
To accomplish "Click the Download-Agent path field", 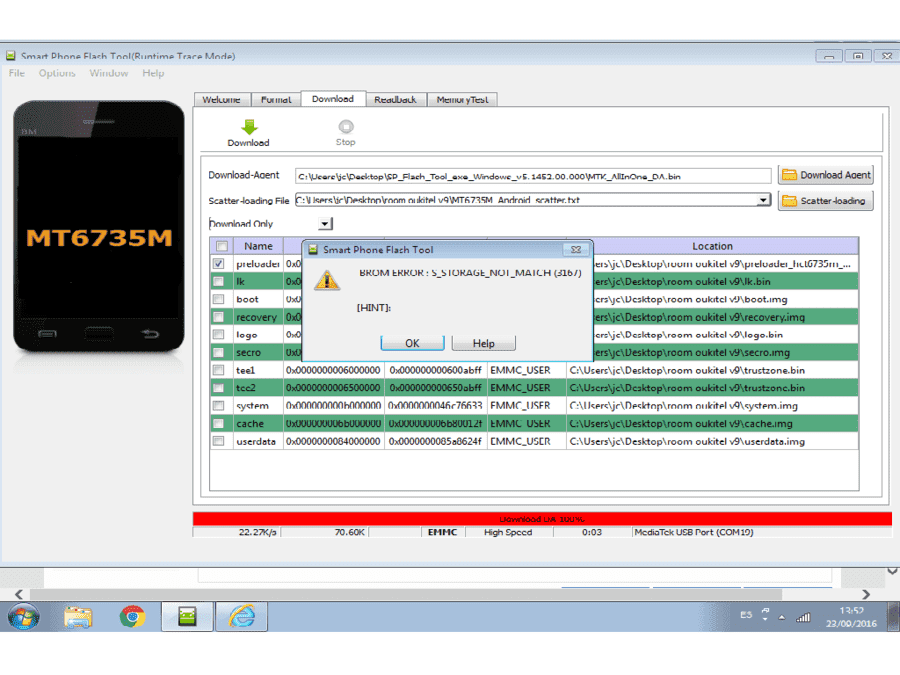I will 533,176.
